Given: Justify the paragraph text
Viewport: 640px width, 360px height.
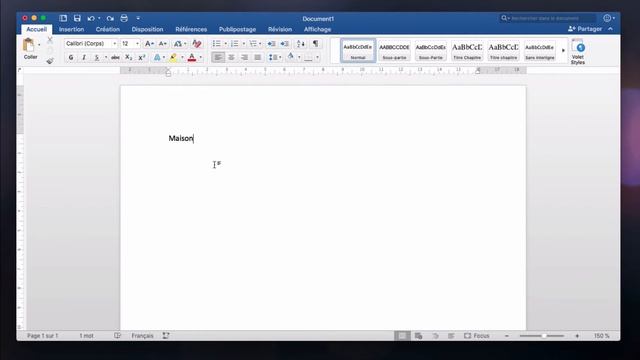Looking at the screenshot, I should [258, 58].
